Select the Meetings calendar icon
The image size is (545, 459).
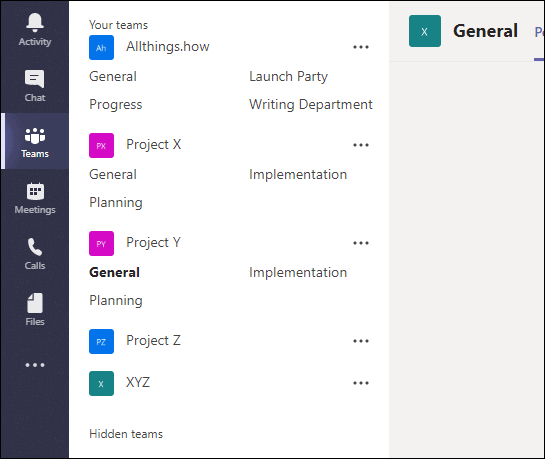[x=35, y=191]
